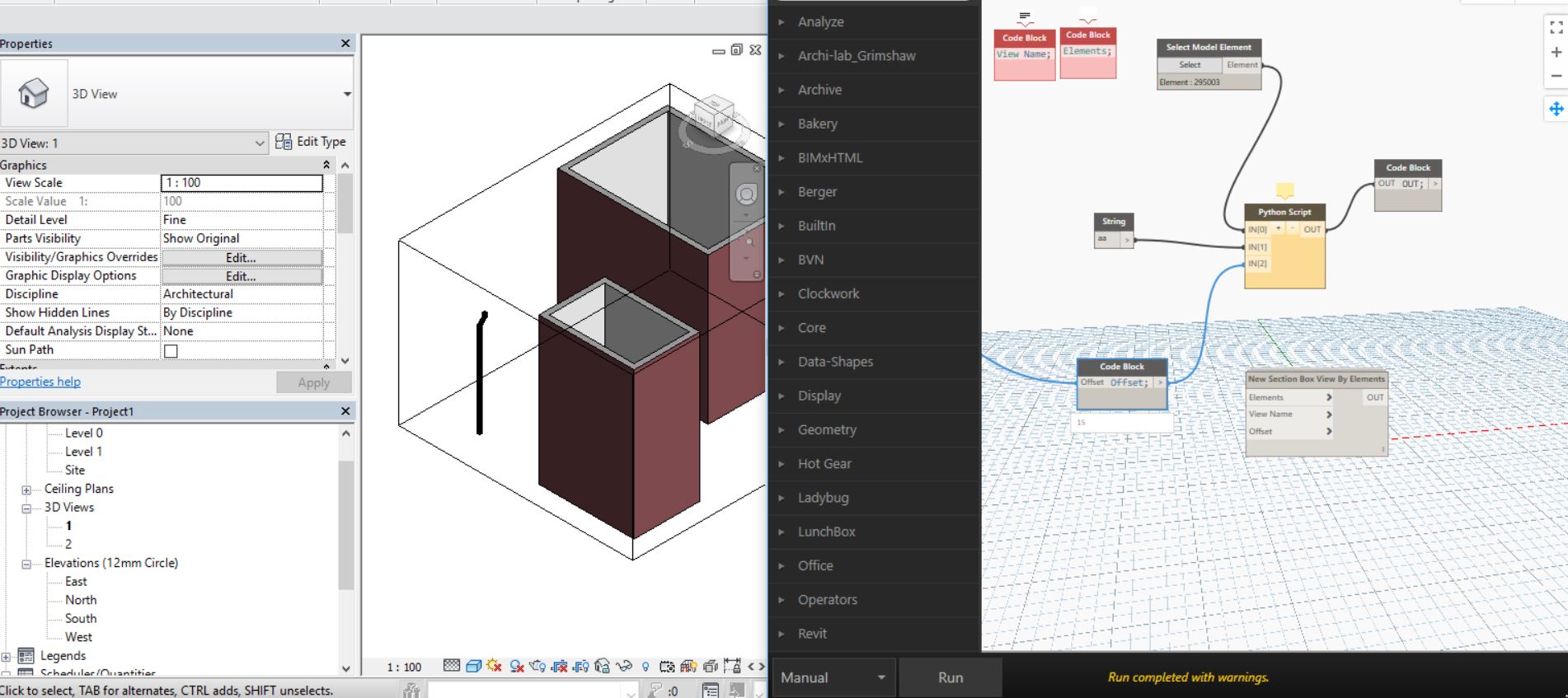The height and width of the screenshot is (698, 1568).
Task: Click Dynamo zoom to fit icon
Action: click(1556, 28)
